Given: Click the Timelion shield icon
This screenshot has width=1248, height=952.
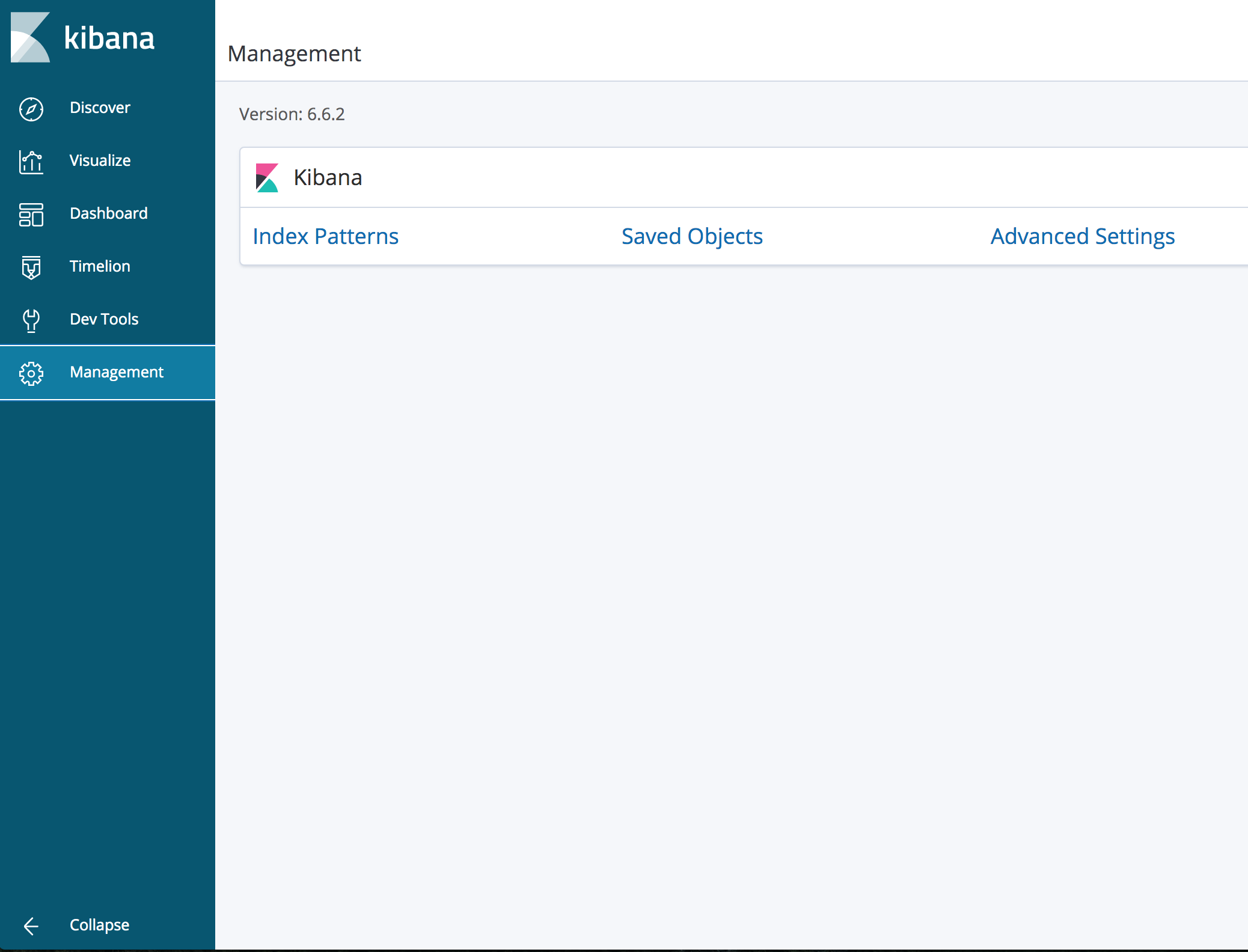Looking at the screenshot, I should tap(31, 267).
